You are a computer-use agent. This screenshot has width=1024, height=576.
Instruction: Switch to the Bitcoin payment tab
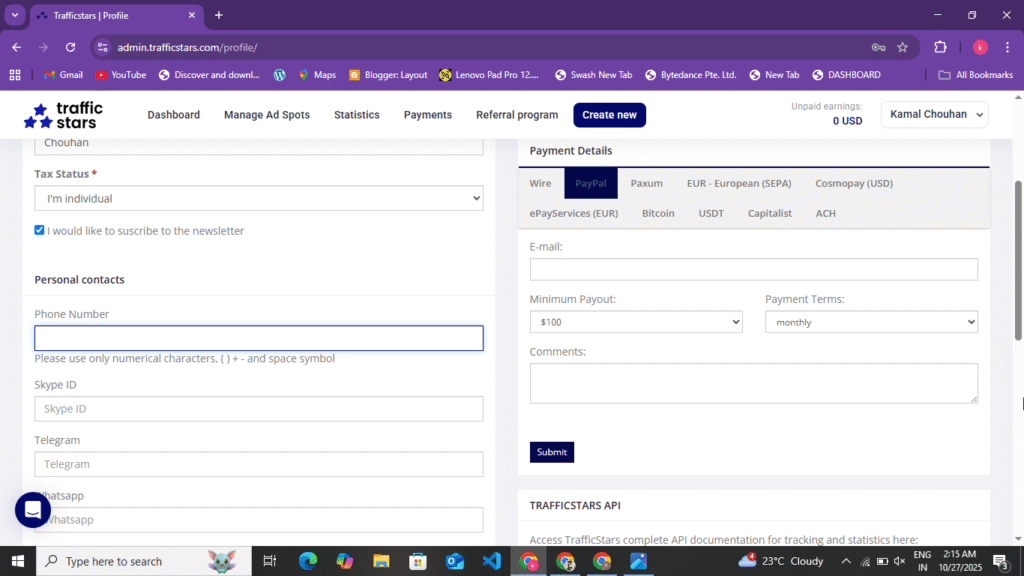coord(658,213)
